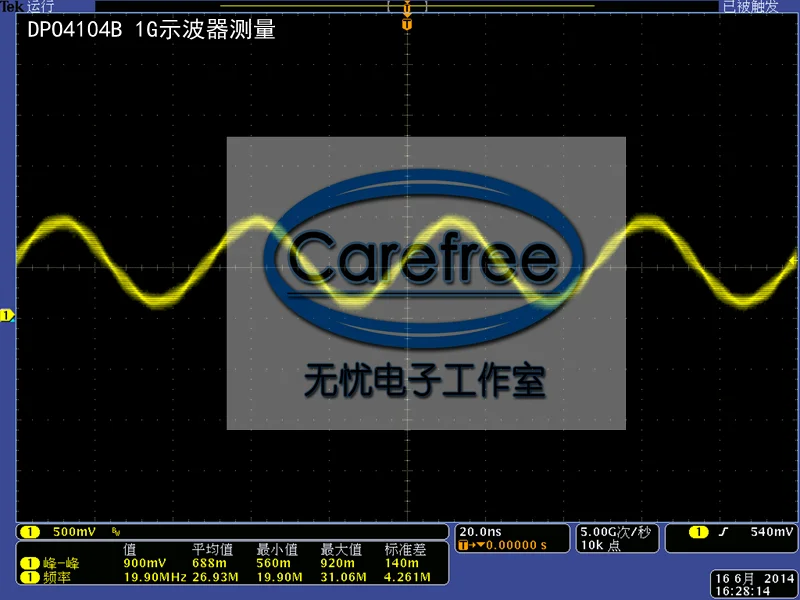
Task: Select the 500mV vertical scale readout
Action: click(x=74, y=532)
